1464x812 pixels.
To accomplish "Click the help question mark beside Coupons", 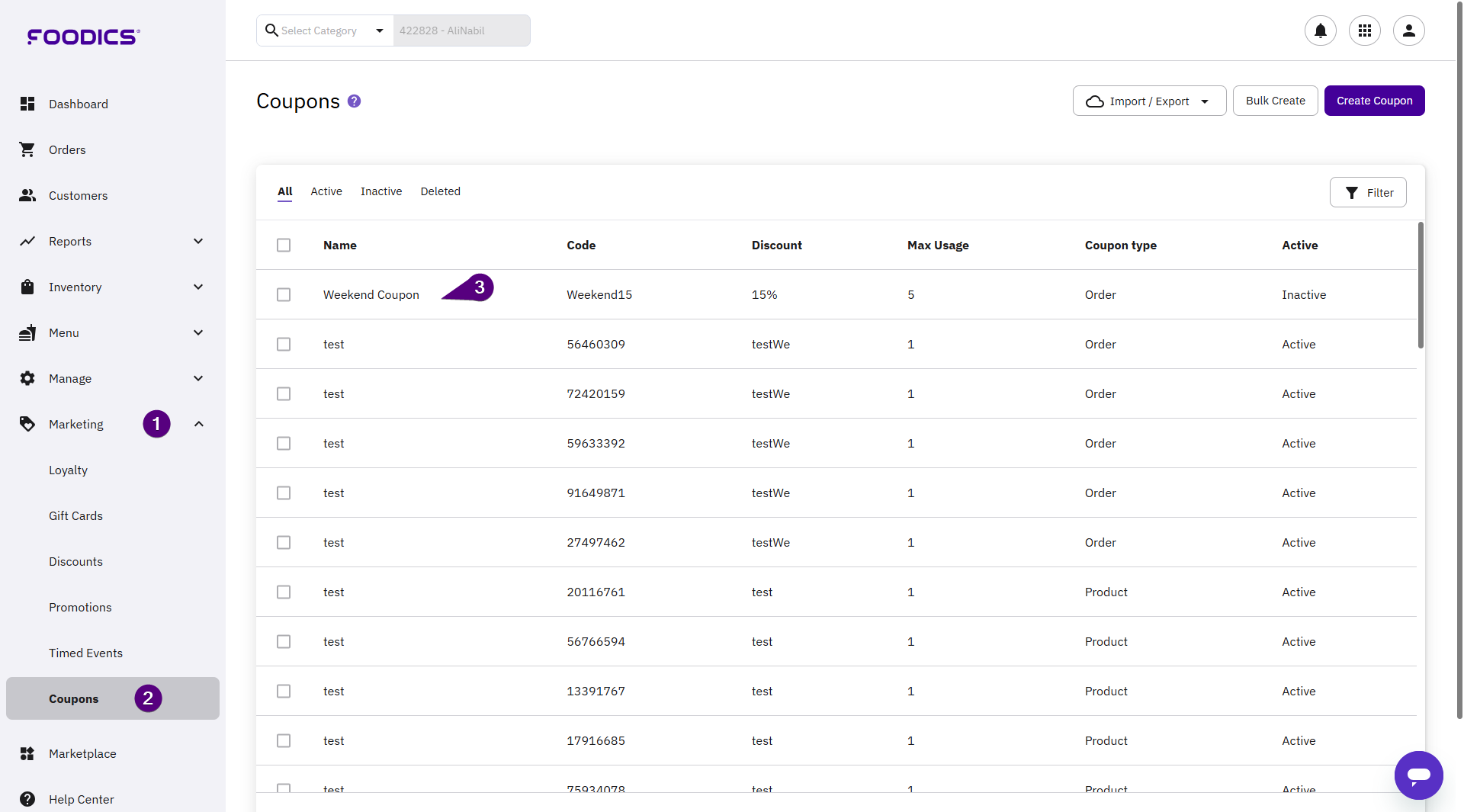I will coord(354,101).
